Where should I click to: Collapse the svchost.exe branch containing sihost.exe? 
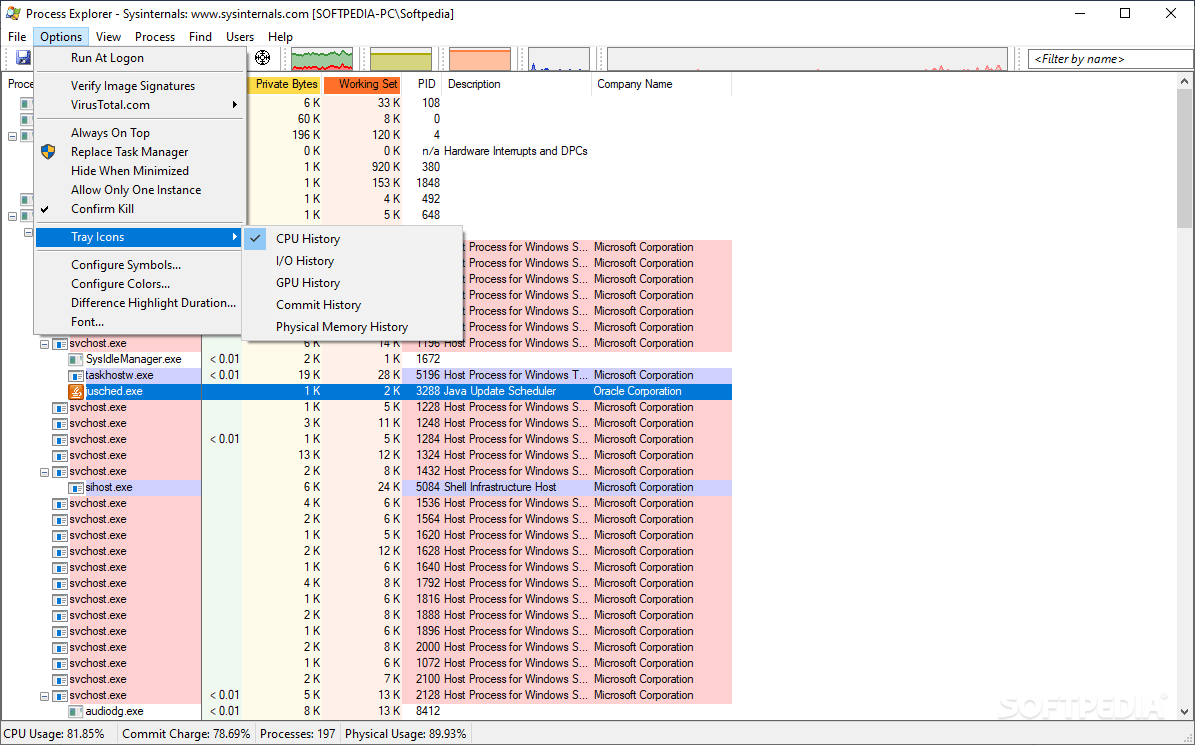[x=44, y=471]
